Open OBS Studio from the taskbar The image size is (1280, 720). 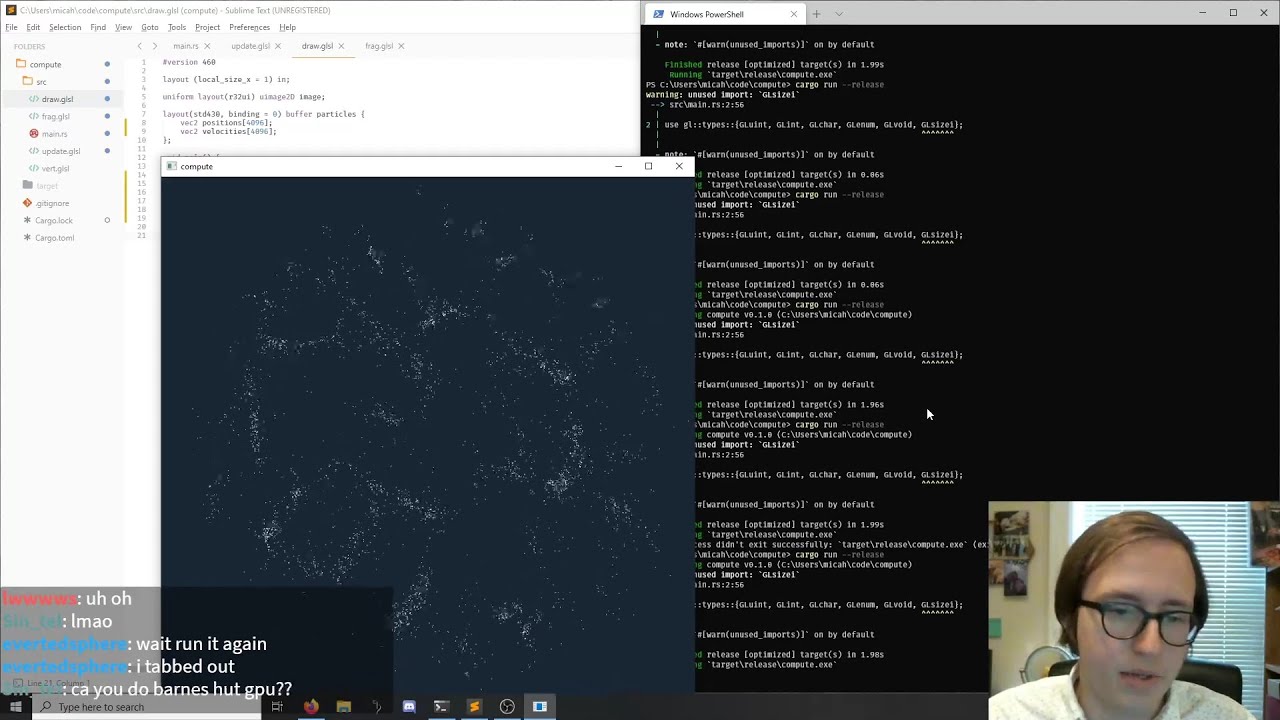pyautogui.click(x=507, y=707)
